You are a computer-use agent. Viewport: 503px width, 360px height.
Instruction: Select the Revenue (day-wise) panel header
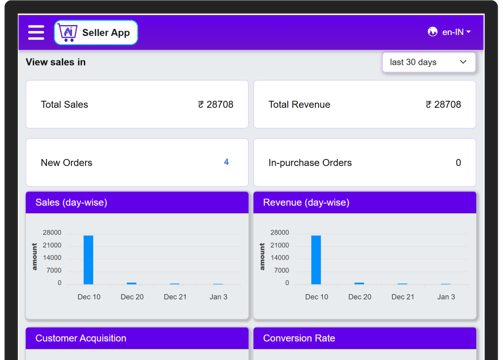(365, 203)
